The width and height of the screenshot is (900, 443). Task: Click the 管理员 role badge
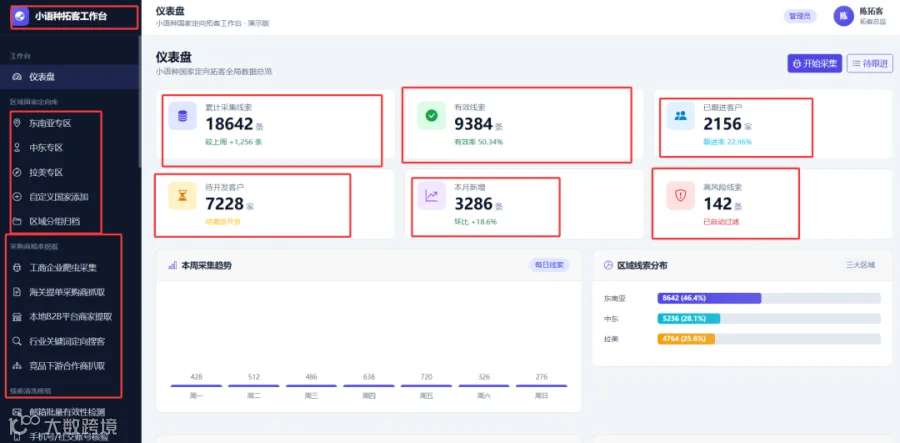point(800,16)
